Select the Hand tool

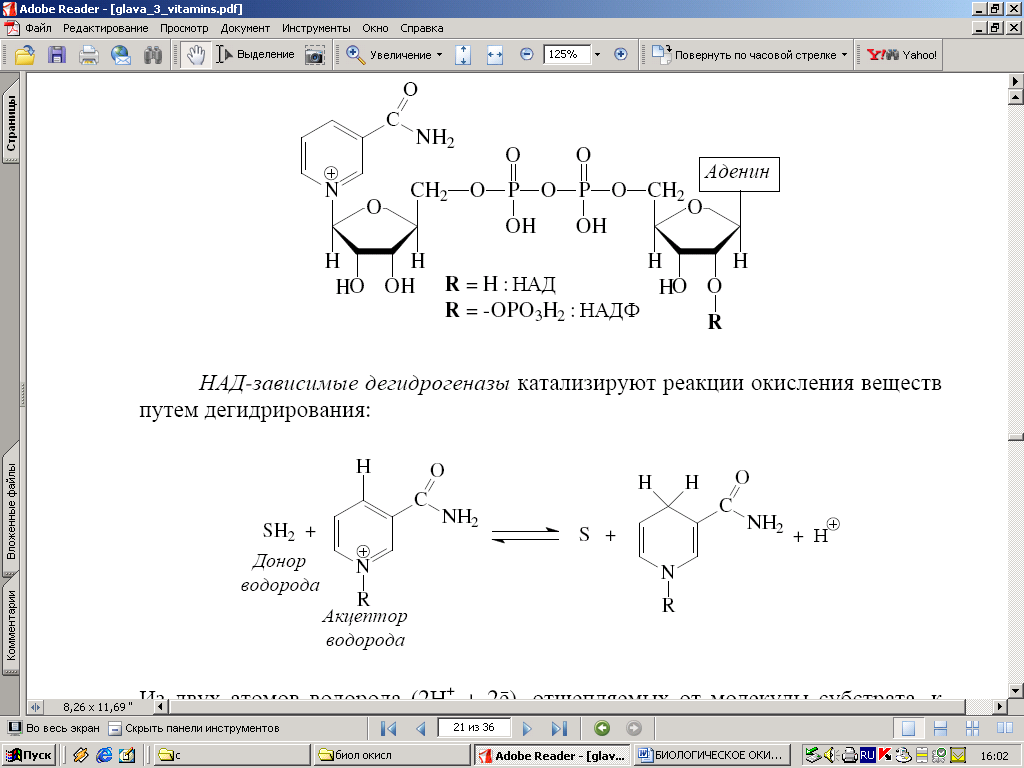click(196, 55)
